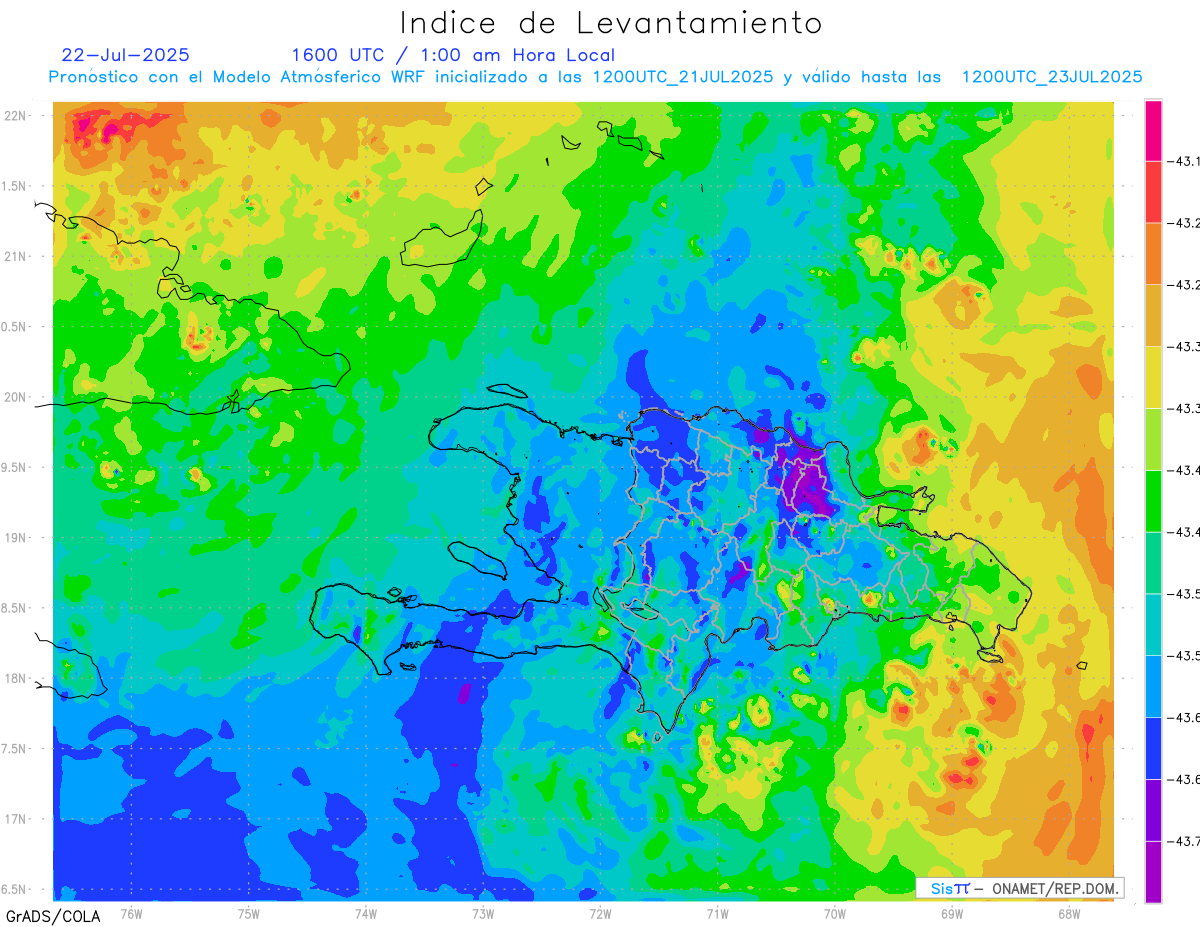
Task: Click the "73W" longitude label
Action: (483, 912)
